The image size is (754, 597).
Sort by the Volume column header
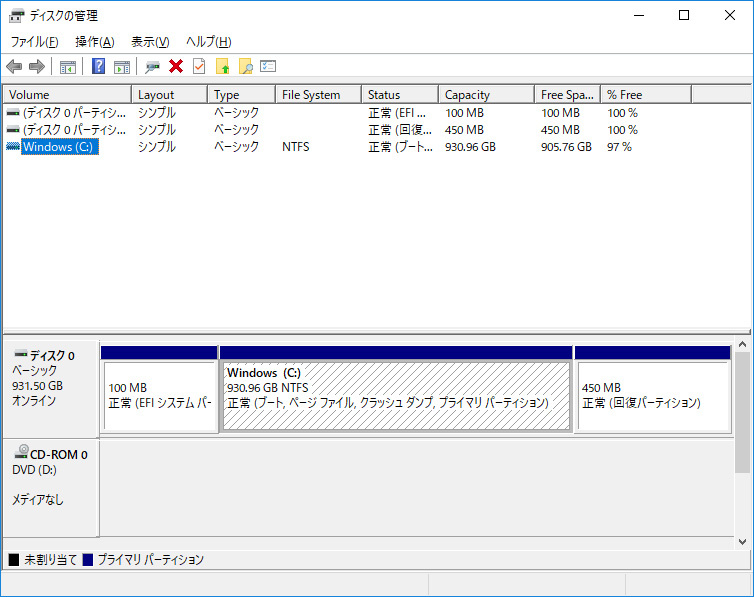67,95
